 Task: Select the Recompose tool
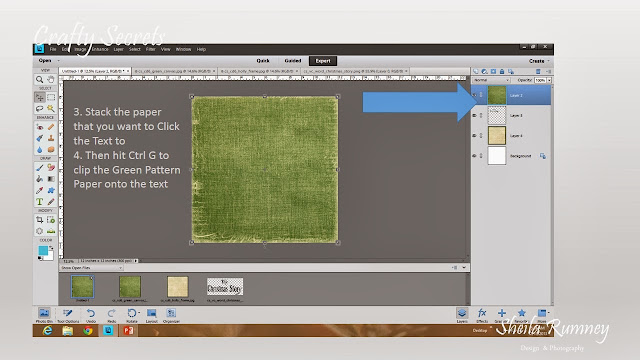pos(51,220)
